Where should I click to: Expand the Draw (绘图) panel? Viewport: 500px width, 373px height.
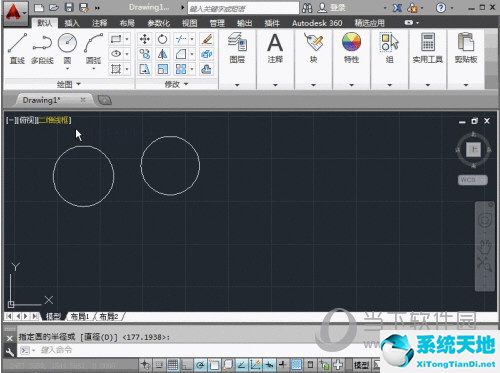click(x=68, y=84)
